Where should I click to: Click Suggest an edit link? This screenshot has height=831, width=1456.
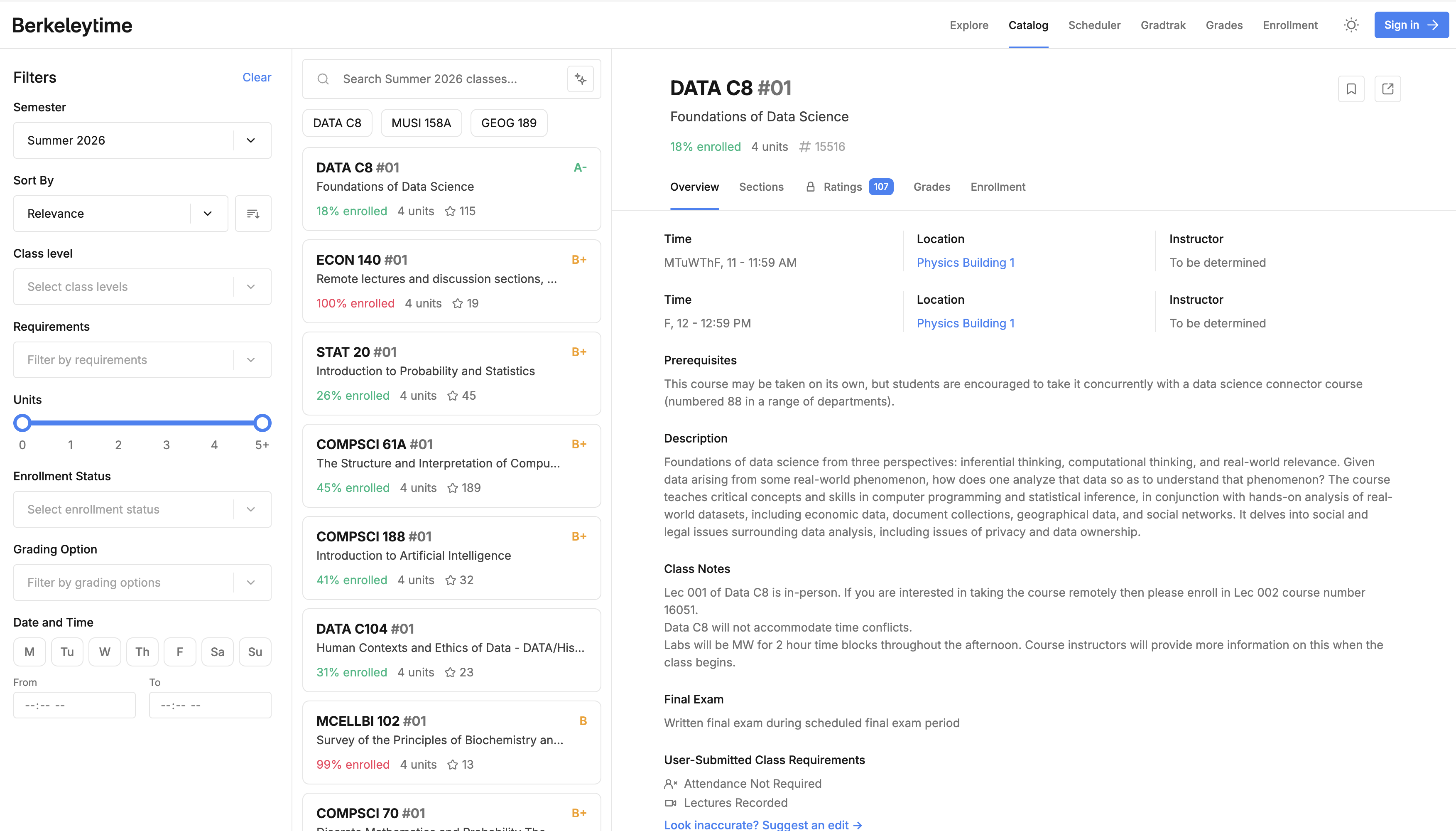763,825
